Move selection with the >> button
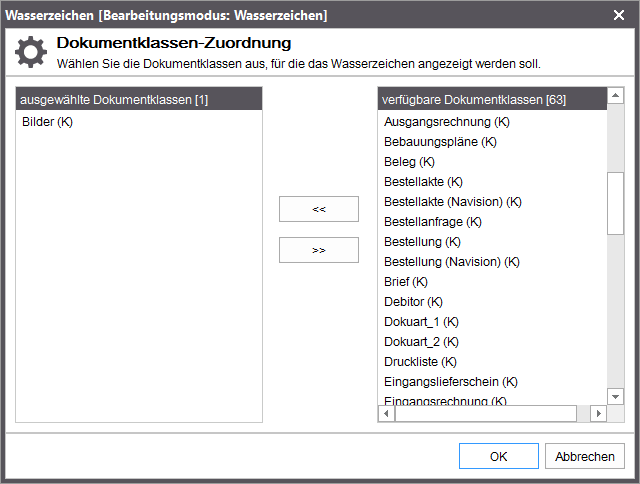The width and height of the screenshot is (640, 484). 319,250
